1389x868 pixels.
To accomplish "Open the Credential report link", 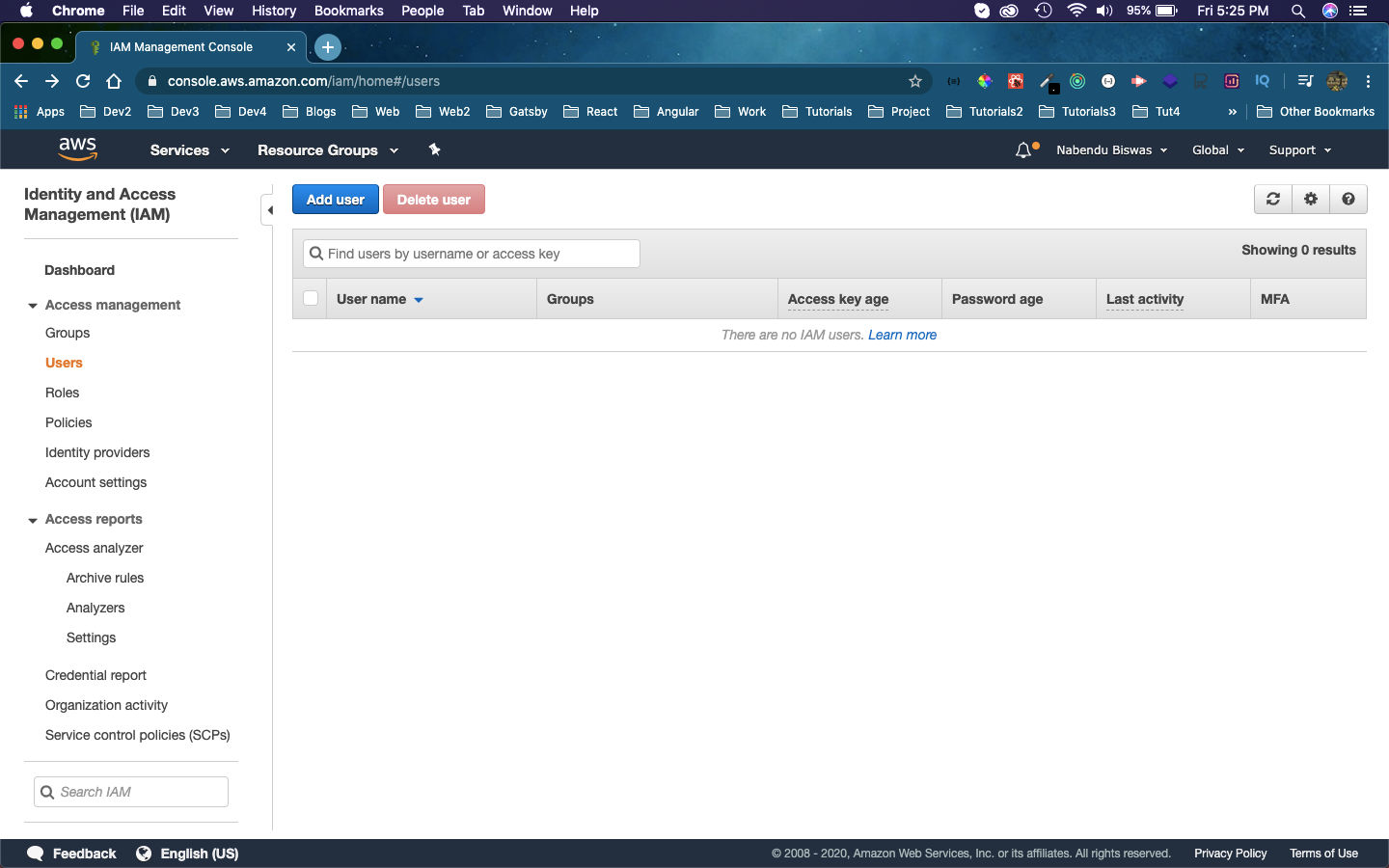I will pos(95,675).
